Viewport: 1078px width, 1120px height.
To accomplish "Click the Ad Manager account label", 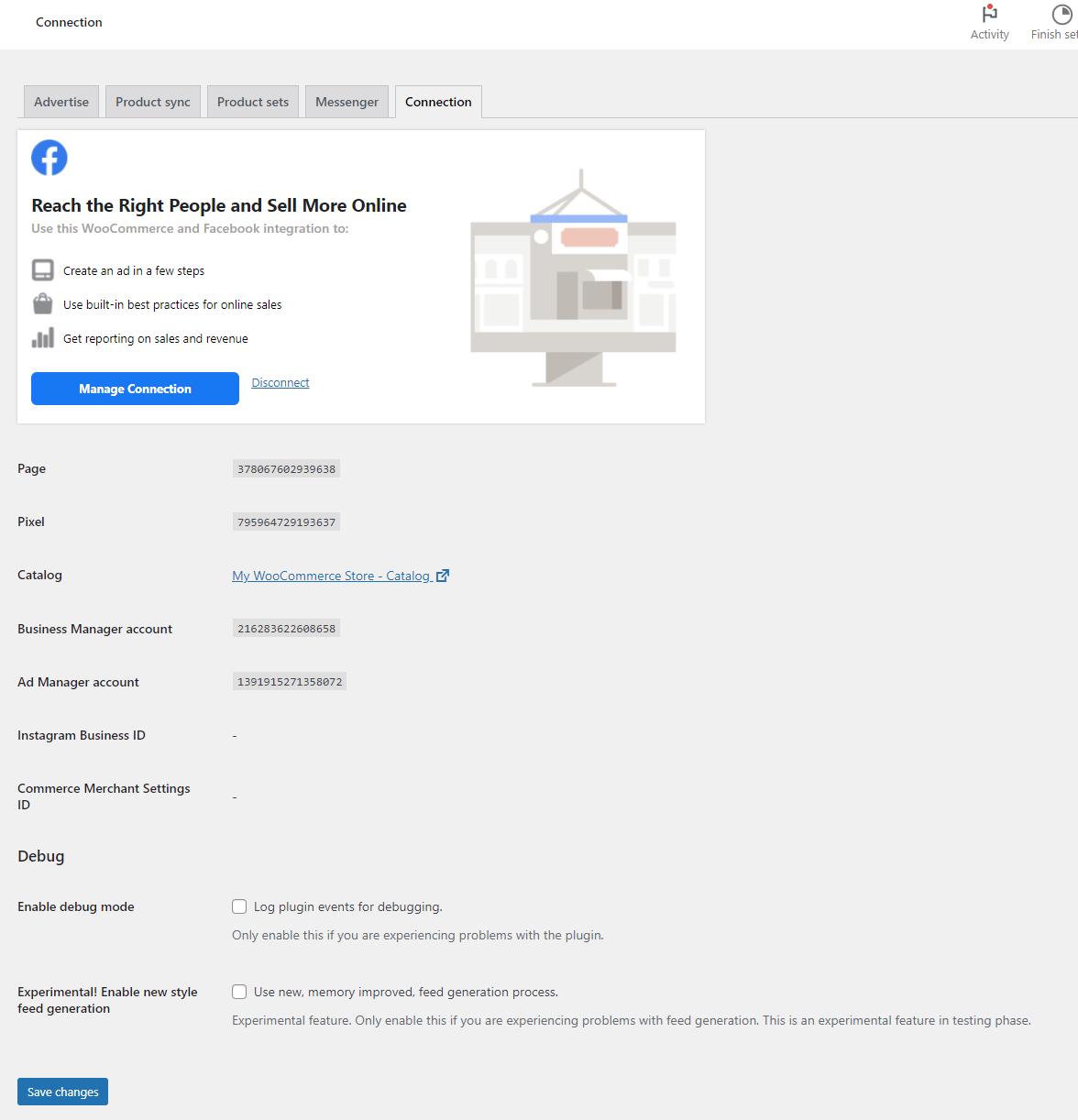I will pos(78,682).
